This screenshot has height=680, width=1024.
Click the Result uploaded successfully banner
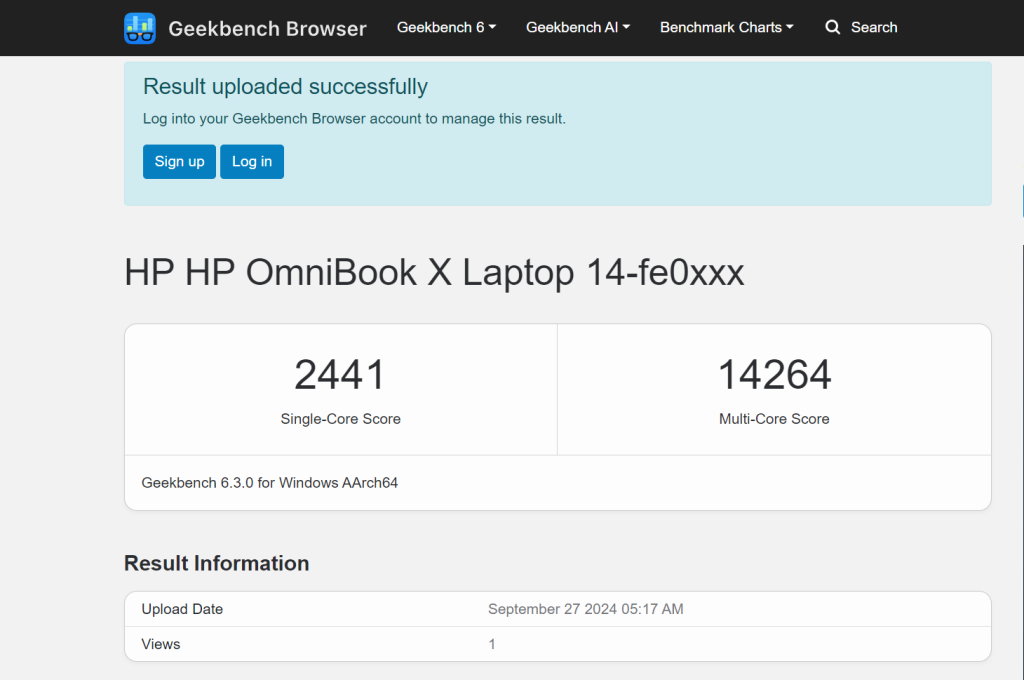pos(285,86)
